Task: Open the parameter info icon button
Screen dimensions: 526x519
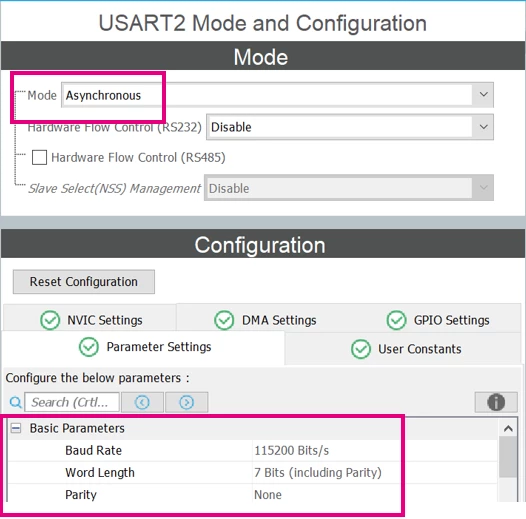Action: tap(496, 402)
